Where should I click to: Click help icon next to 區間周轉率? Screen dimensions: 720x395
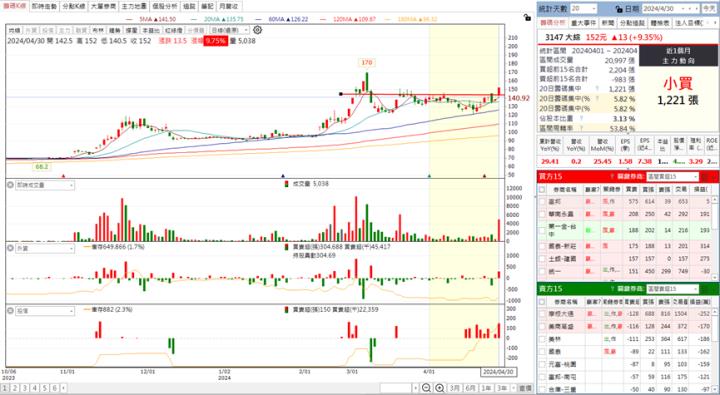pyautogui.click(x=582, y=129)
